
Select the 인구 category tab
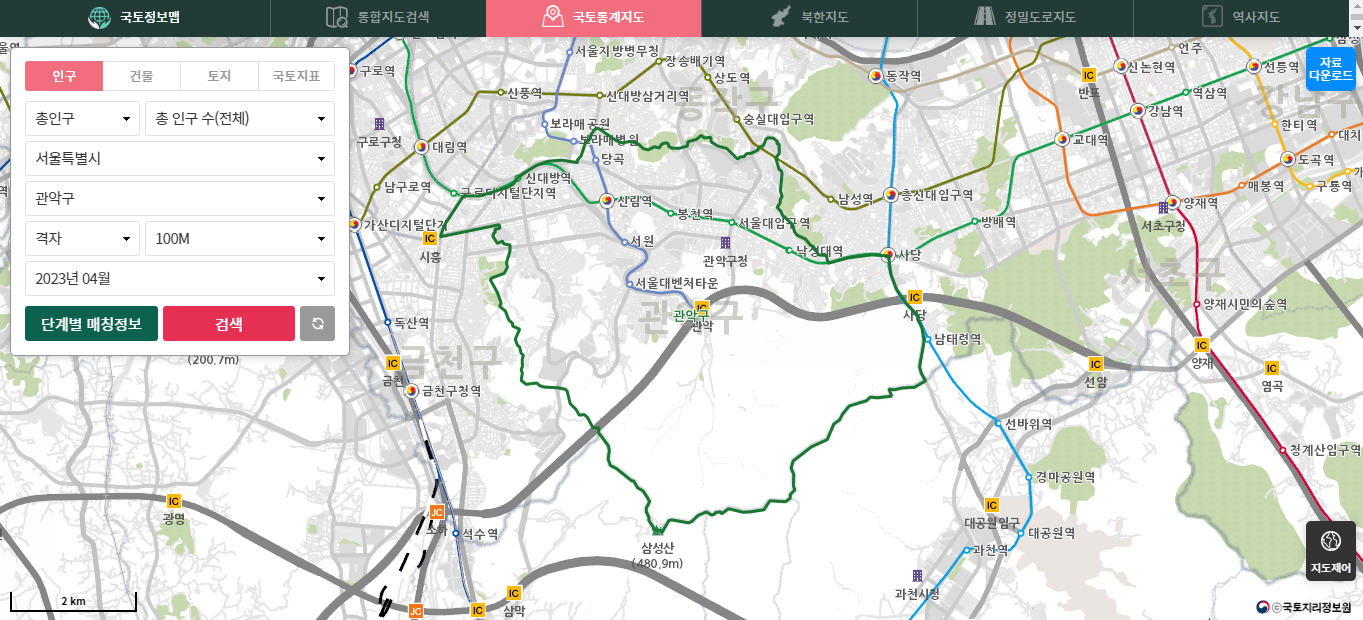tap(64, 76)
